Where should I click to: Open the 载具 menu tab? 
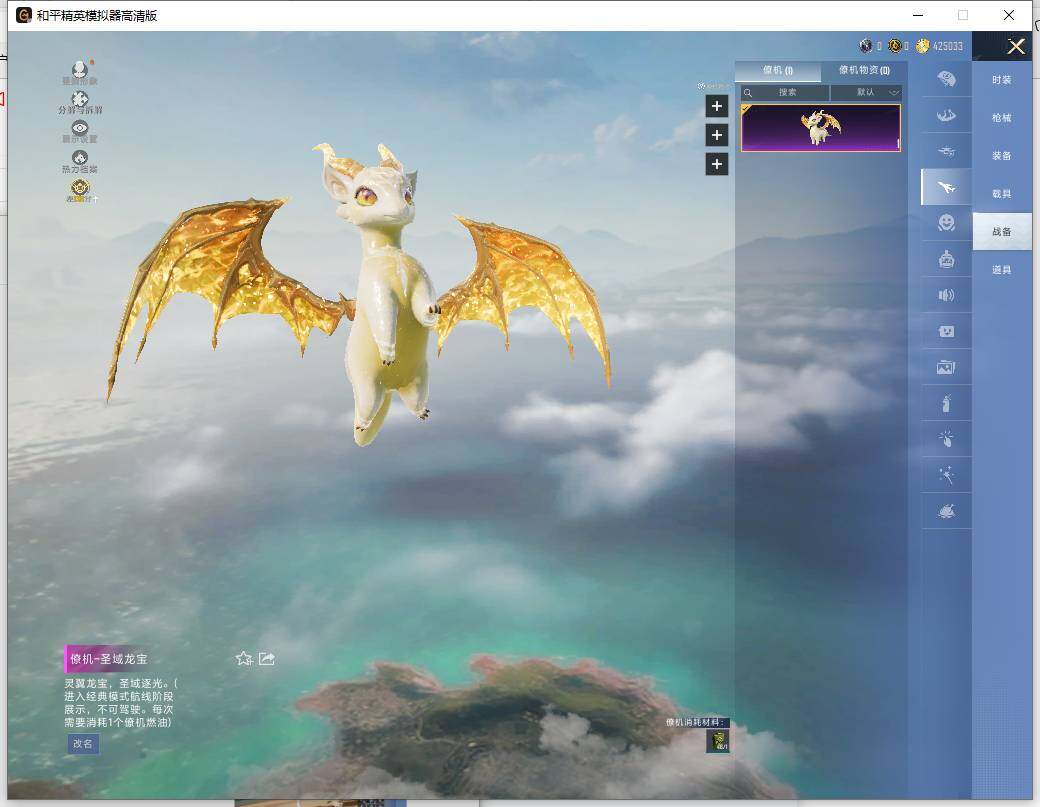pyautogui.click(x=1002, y=194)
